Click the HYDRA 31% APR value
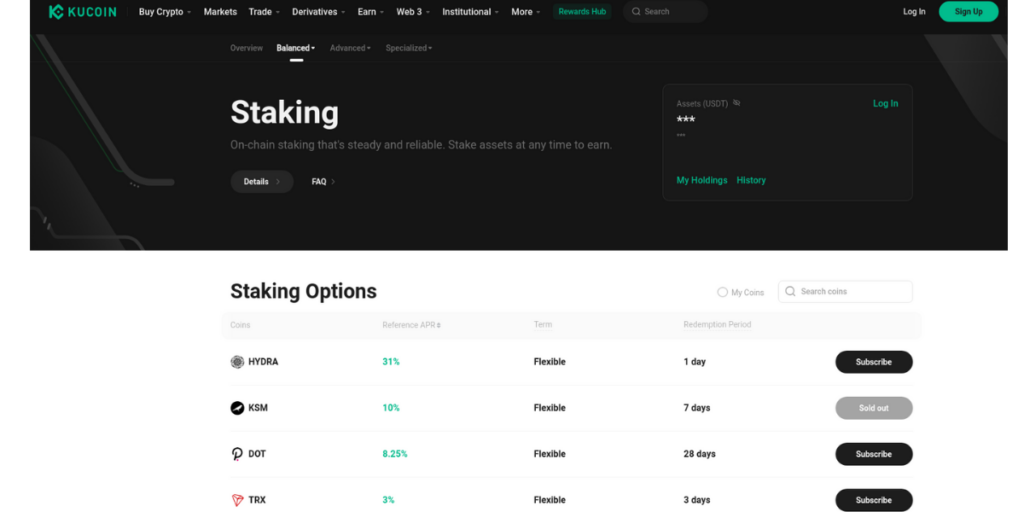 [x=391, y=362]
